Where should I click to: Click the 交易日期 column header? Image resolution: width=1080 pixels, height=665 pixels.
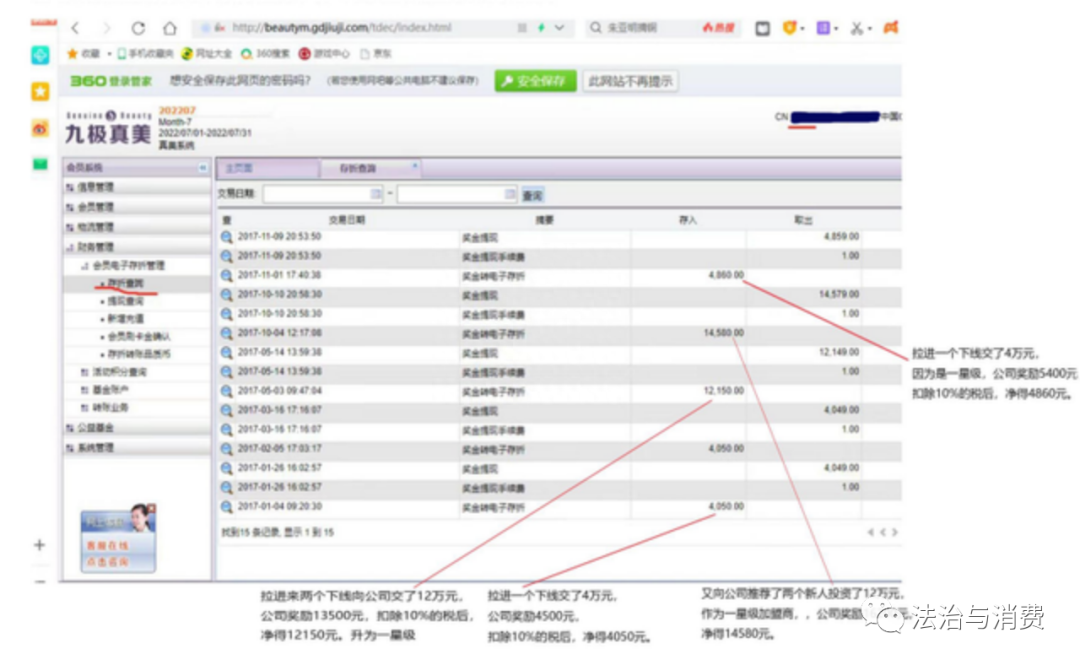[346, 220]
